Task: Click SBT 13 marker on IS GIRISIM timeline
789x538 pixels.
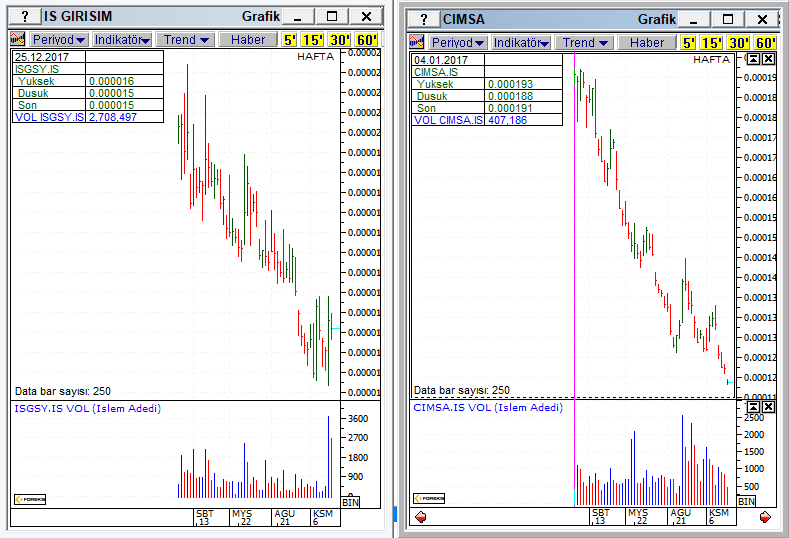Action: (205, 517)
